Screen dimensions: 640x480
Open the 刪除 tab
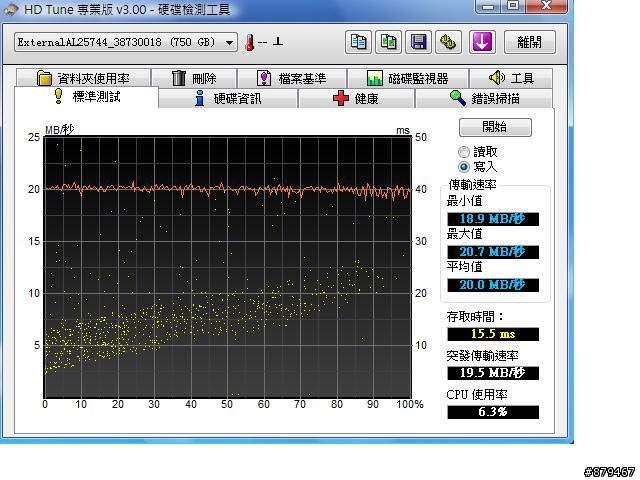point(193,78)
